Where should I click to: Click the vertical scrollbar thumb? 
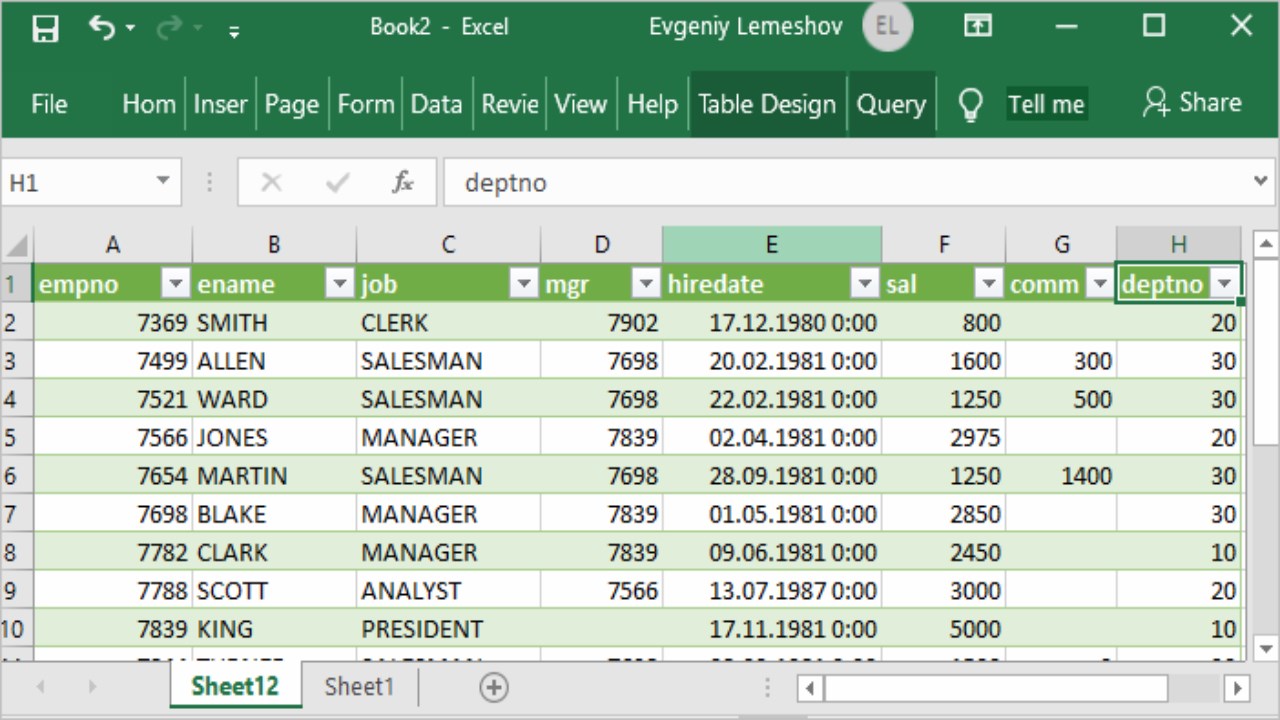(x=1264, y=353)
